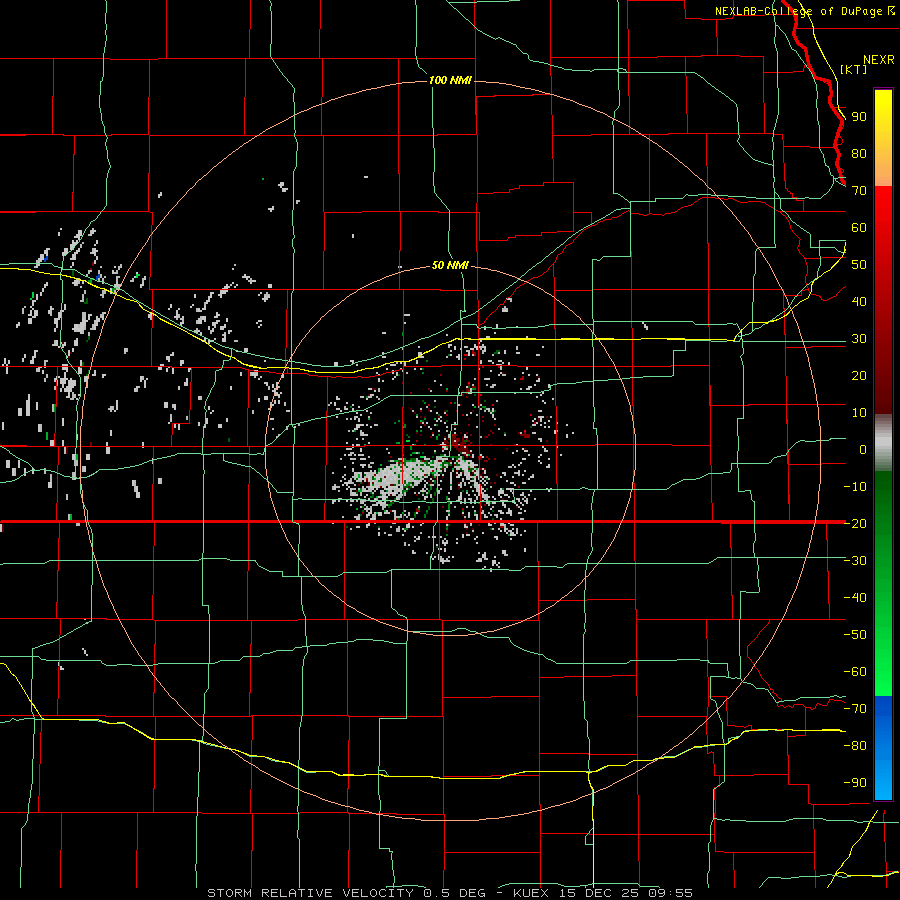Click the -70 value on the velocity scale
The height and width of the screenshot is (900, 900).
pyautogui.click(x=855, y=709)
